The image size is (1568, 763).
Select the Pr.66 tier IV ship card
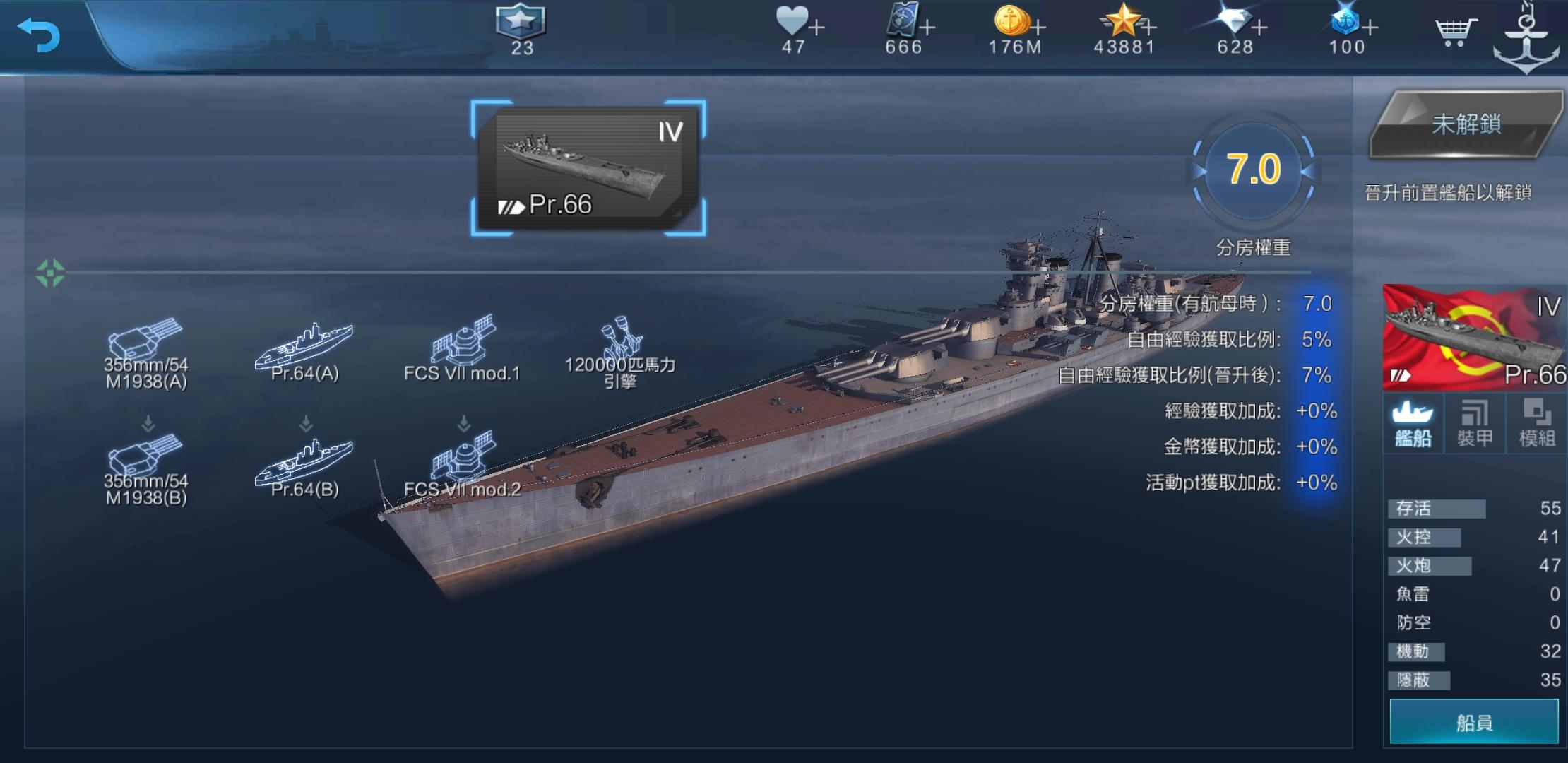click(588, 168)
